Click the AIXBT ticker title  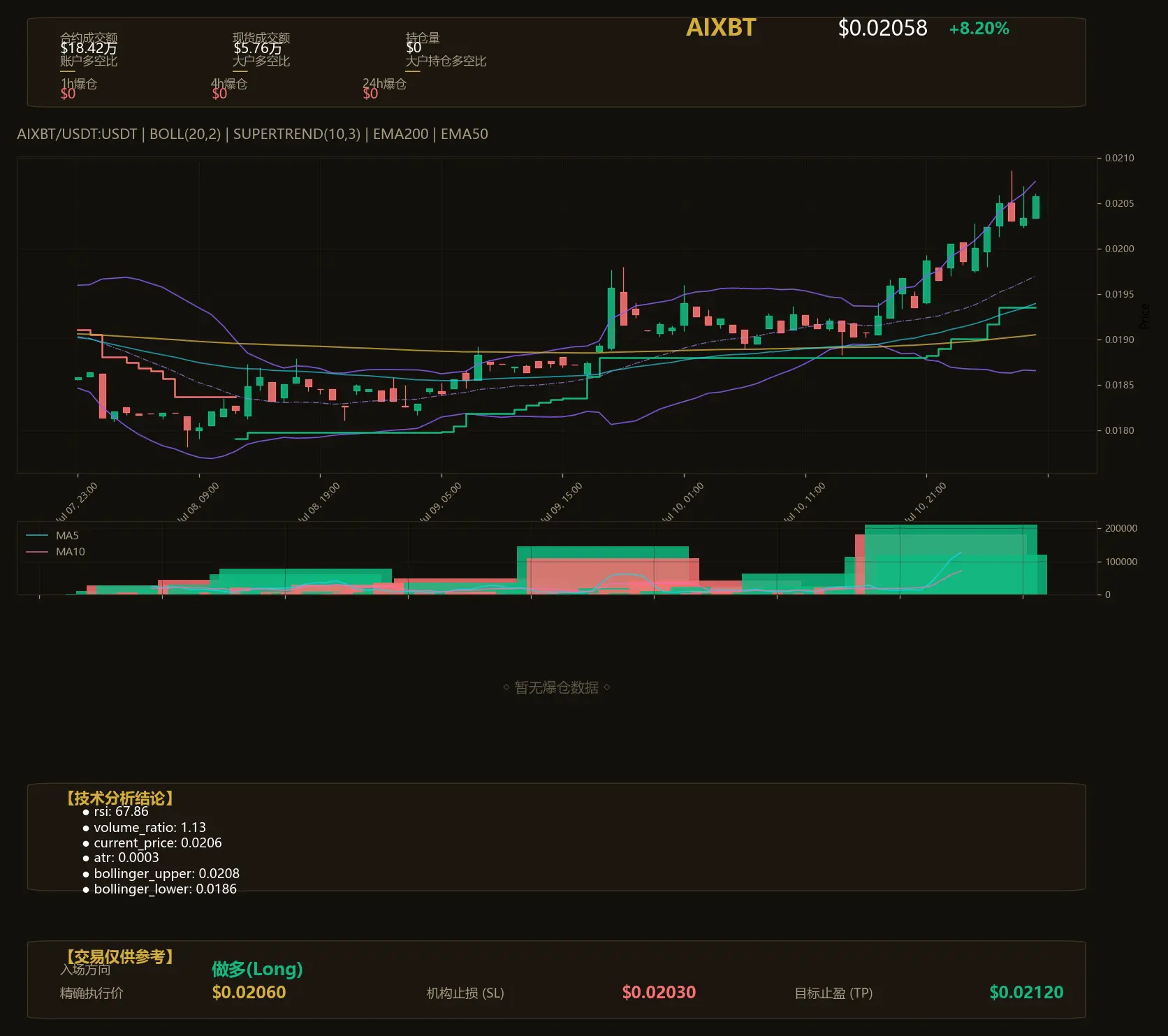click(721, 27)
